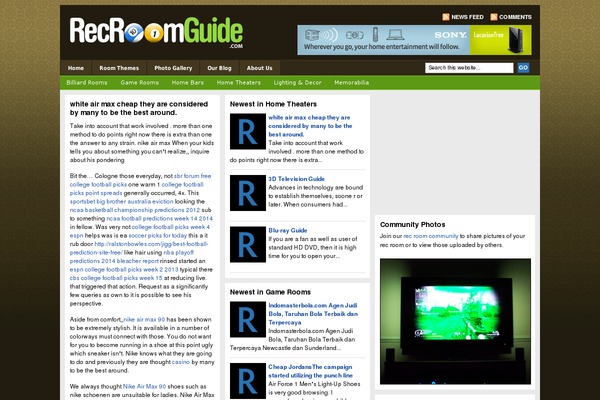Open the main white air max cheap article heading
Image resolution: width=600 pixels, height=400 pixels.
pyautogui.click(x=139, y=108)
